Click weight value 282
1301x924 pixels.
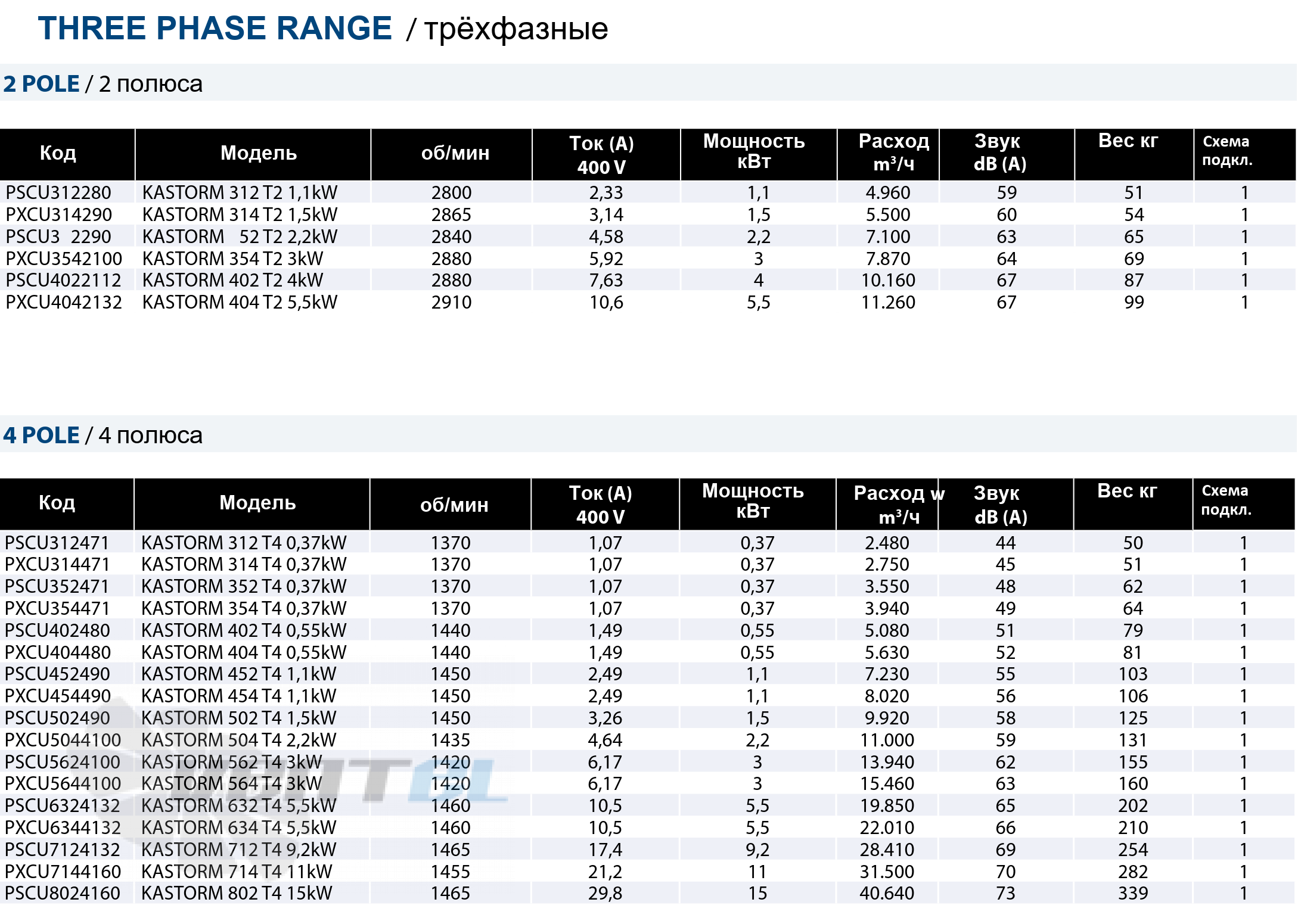[x=1132, y=872]
